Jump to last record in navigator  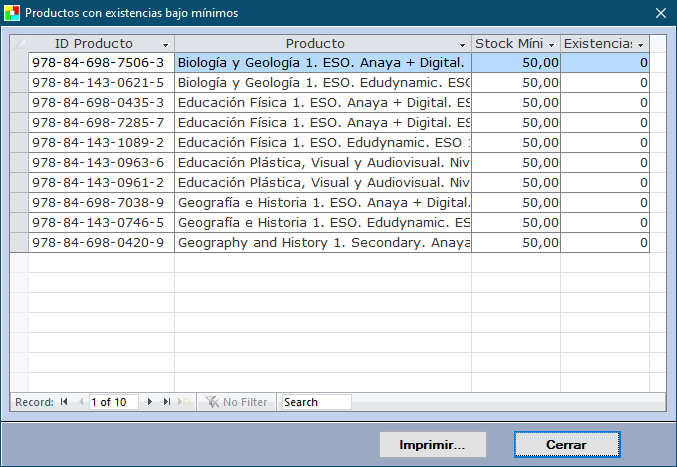(x=167, y=402)
